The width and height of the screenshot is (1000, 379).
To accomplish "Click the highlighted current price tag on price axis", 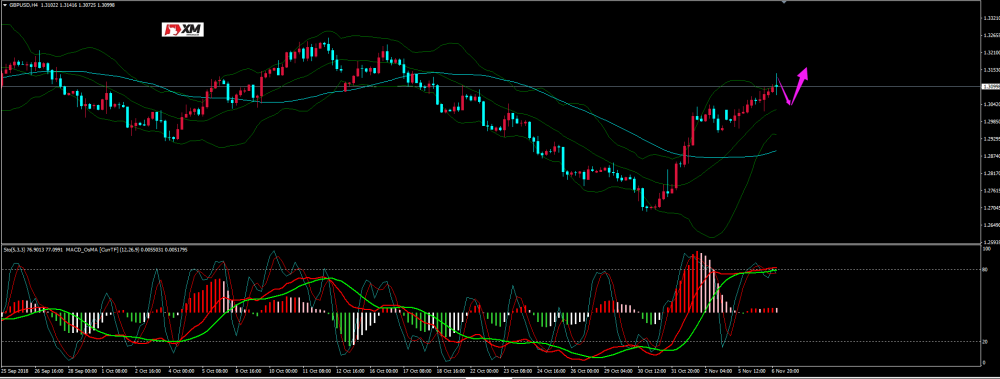I will pos(990,86).
